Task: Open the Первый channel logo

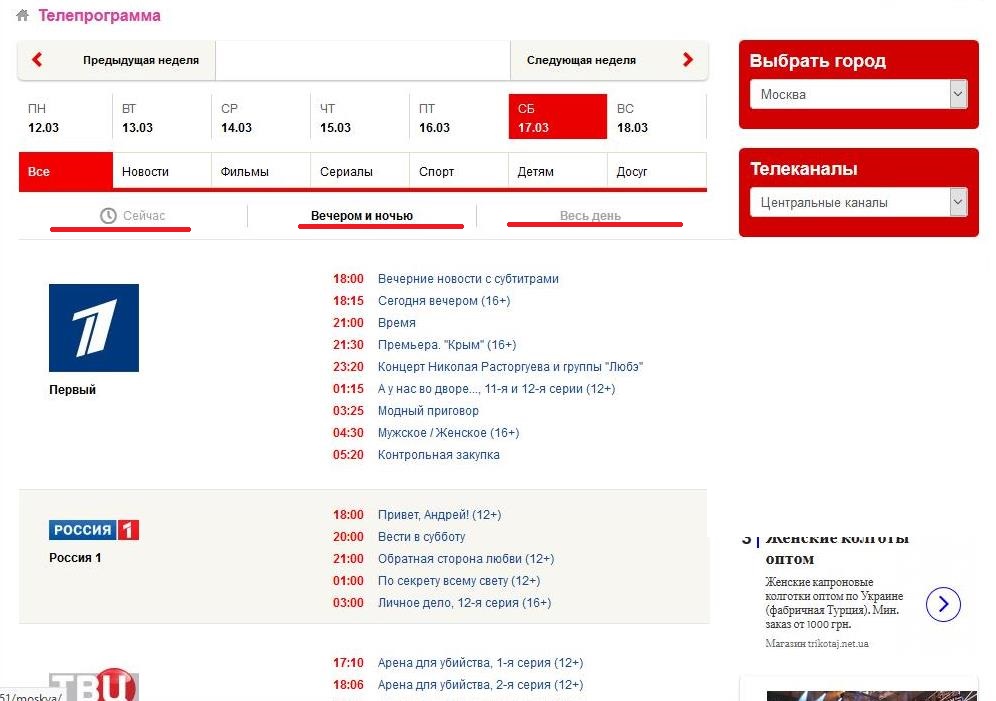Action: point(94,328)
